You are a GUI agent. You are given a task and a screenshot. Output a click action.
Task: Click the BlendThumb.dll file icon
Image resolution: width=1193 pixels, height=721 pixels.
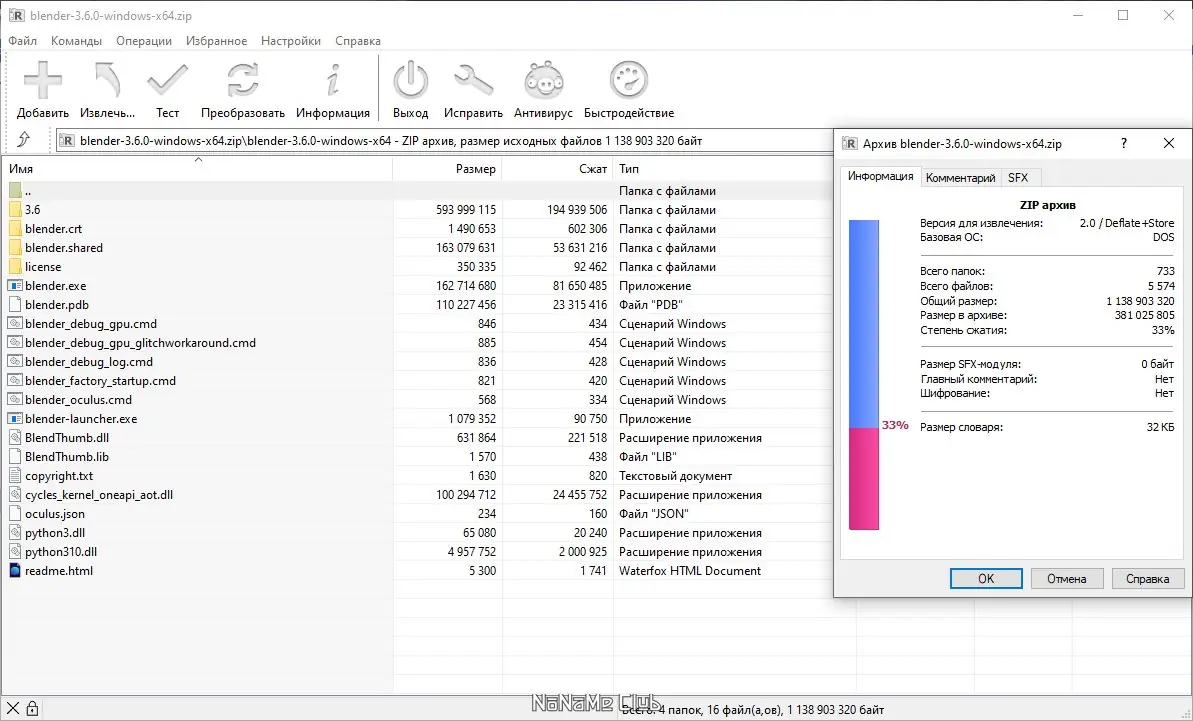coord(14,437)
